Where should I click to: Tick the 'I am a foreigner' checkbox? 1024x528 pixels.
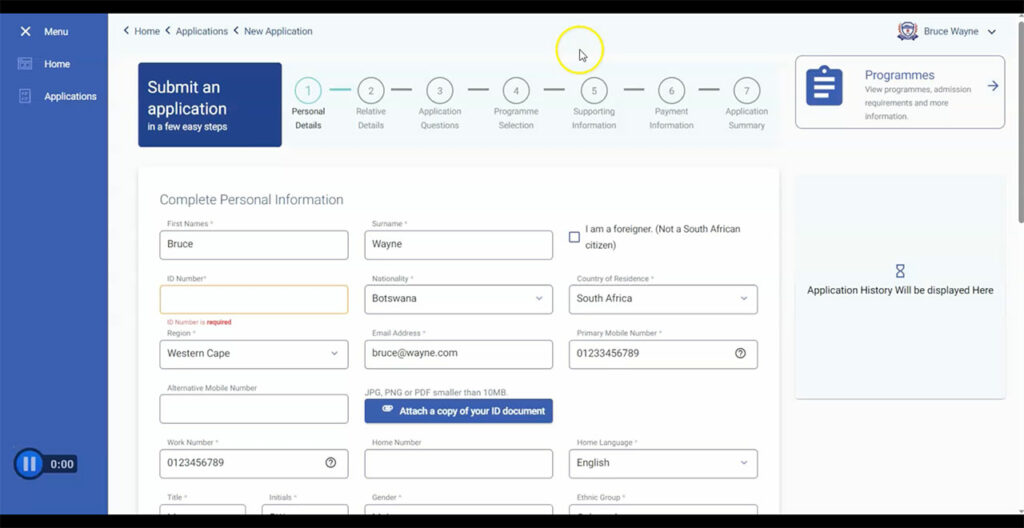[x=574, y=237]
